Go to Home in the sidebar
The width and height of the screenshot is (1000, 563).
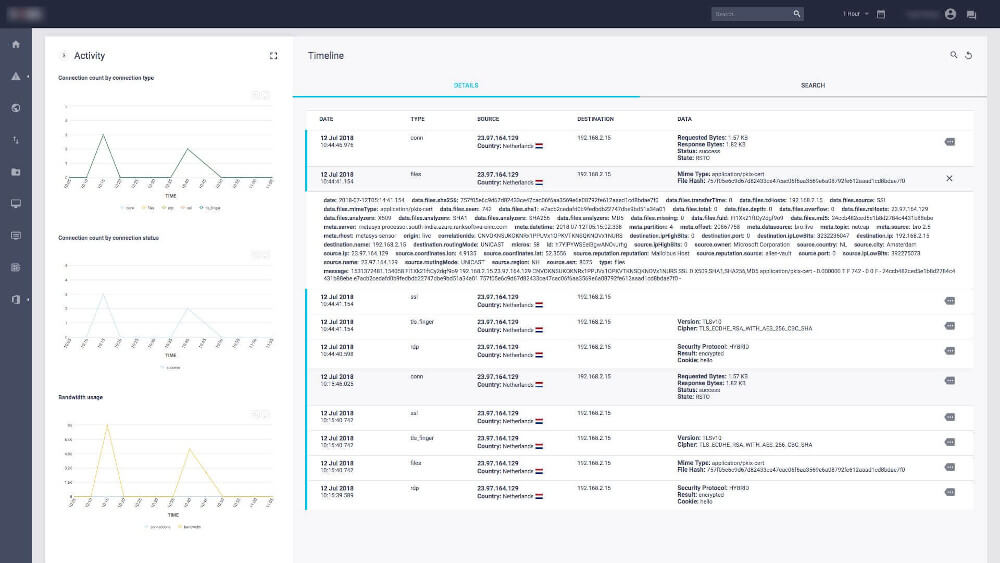[x=15, y=45]
